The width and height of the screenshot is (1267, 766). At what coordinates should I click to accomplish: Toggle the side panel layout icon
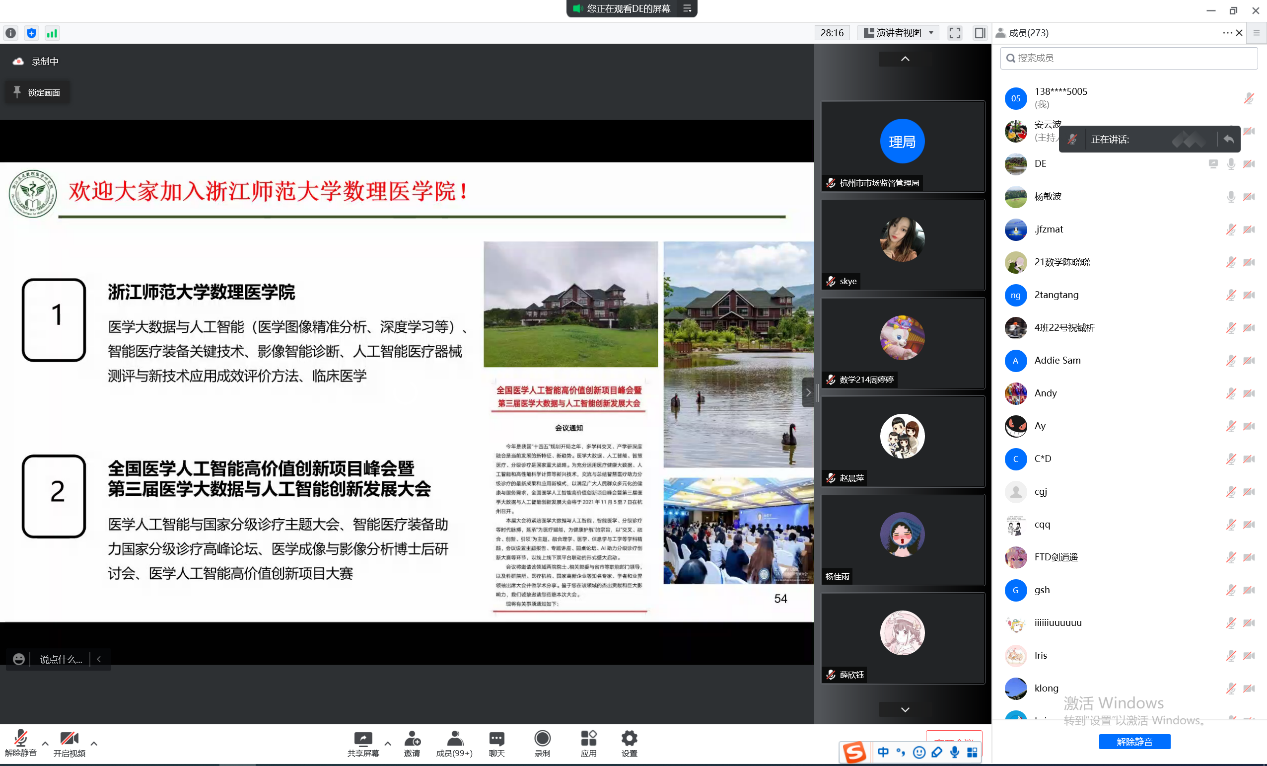pyautogui.click(x=980, y=33)
